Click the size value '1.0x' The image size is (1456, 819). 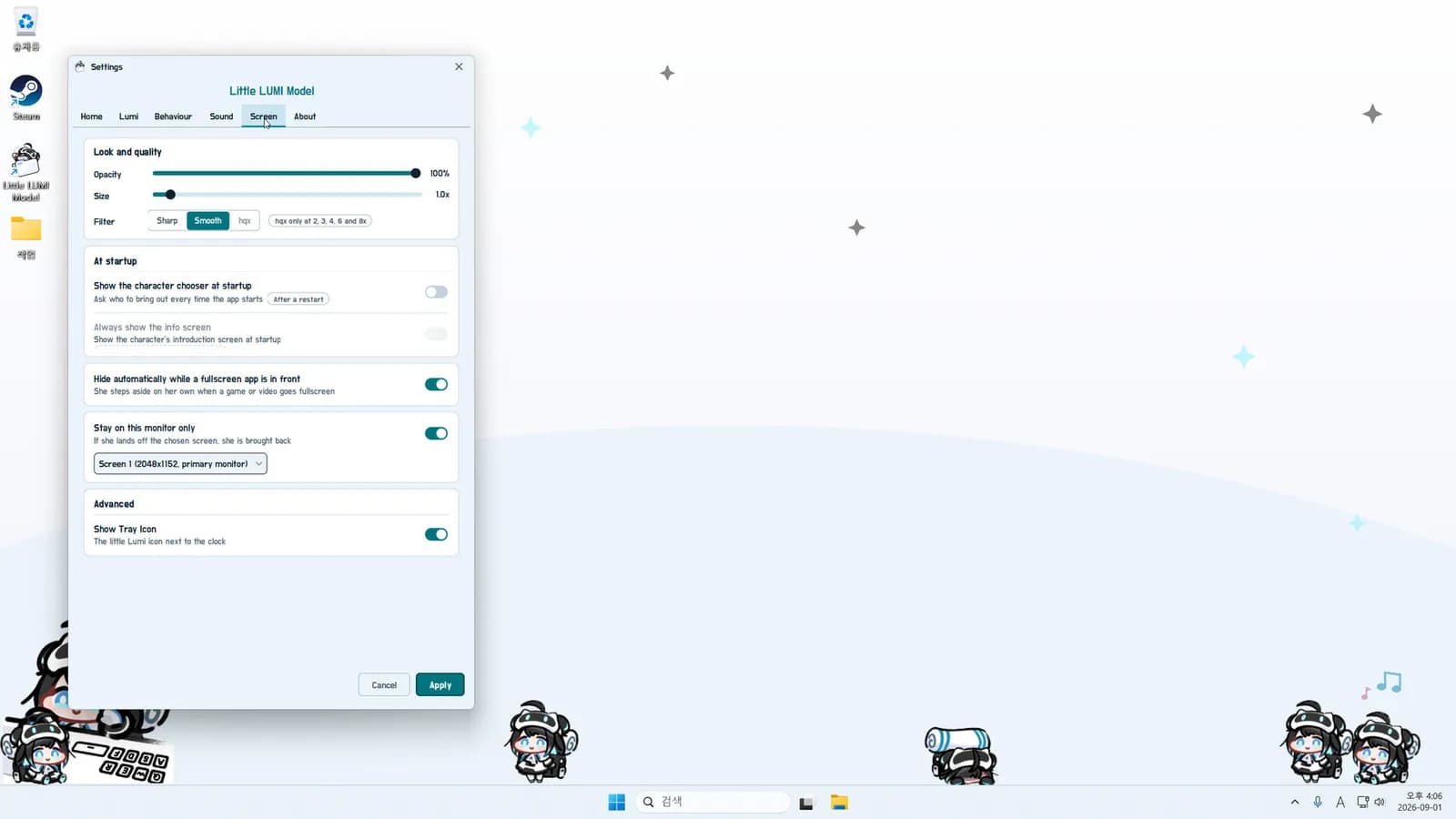point(442,195)
